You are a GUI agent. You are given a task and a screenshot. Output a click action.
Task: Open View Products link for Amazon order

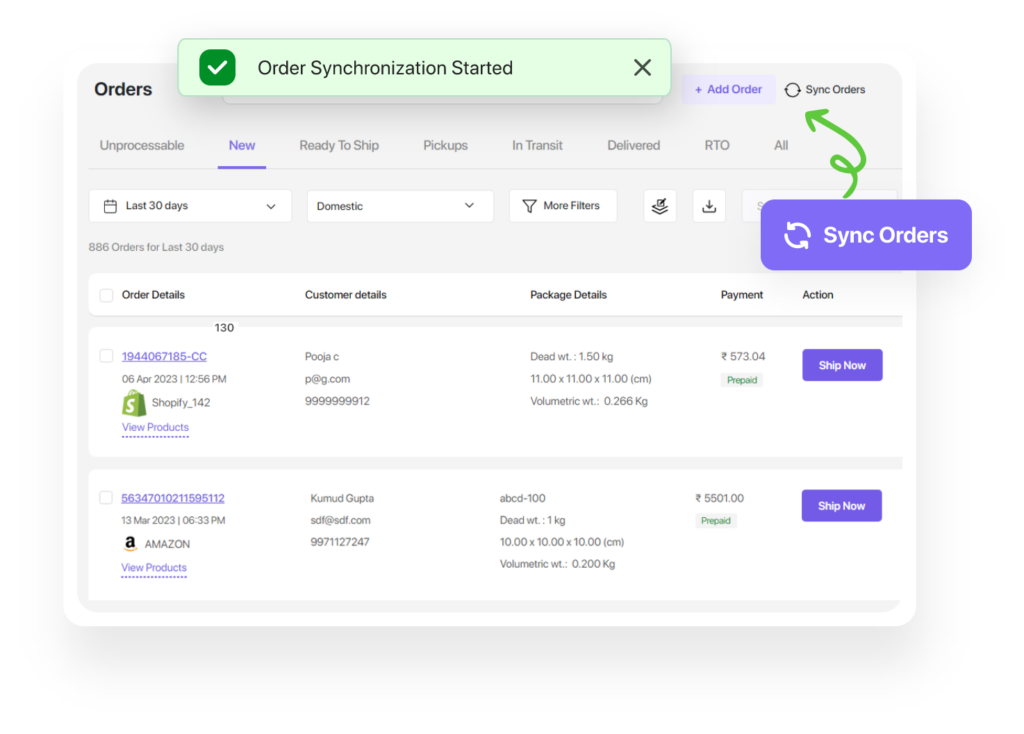(154, 568)
